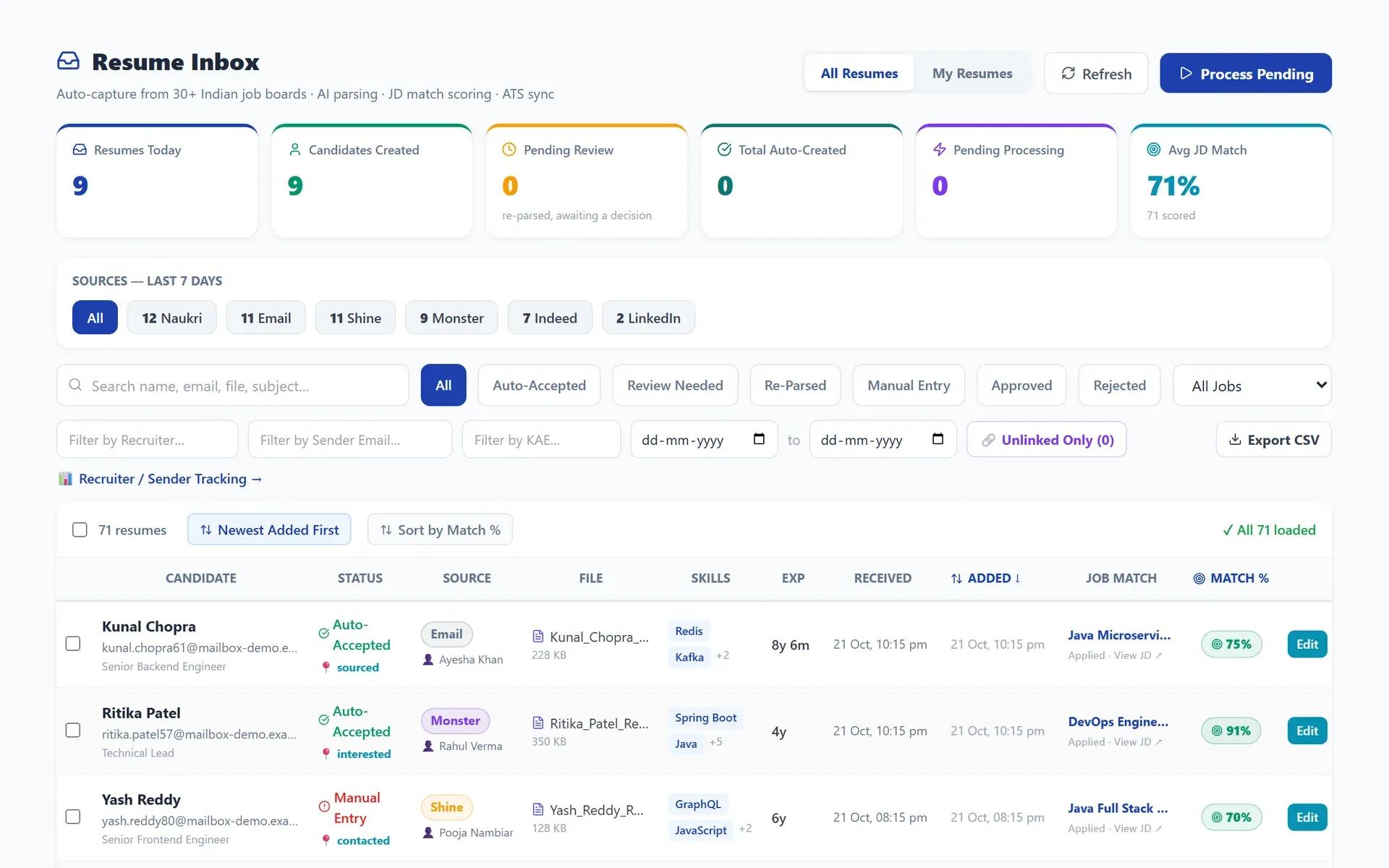Click the Filter by Recruiter field
1389x868 pixels.
(148, 439)
